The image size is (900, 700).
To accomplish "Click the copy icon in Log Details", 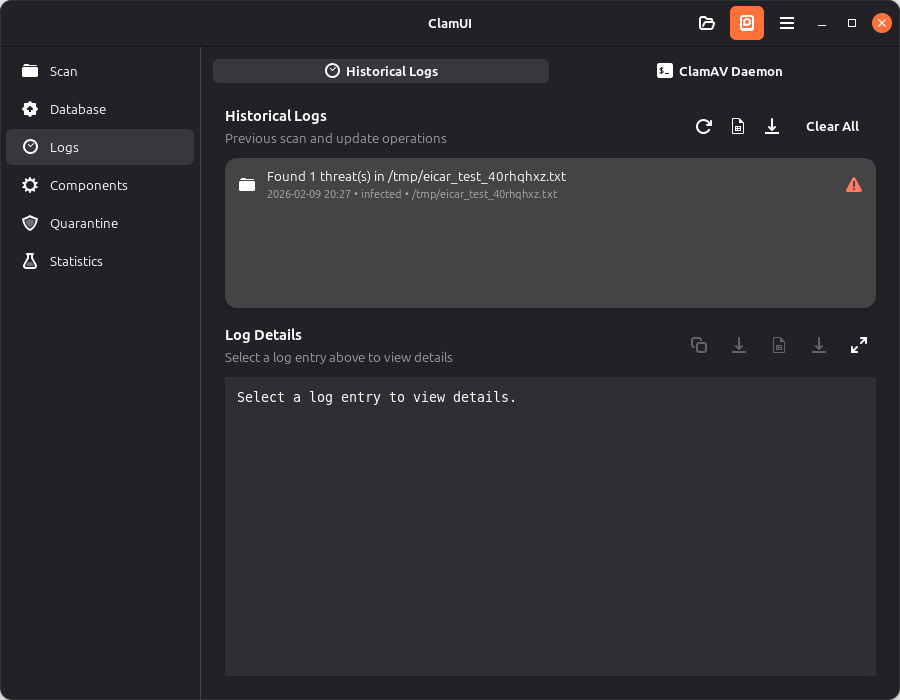I will pos(699,345).
